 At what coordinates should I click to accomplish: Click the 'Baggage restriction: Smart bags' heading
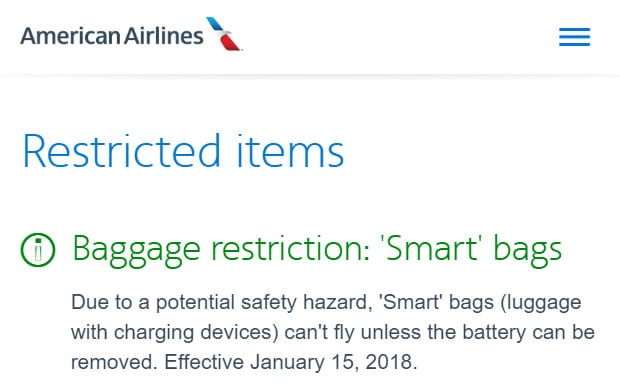317,250
